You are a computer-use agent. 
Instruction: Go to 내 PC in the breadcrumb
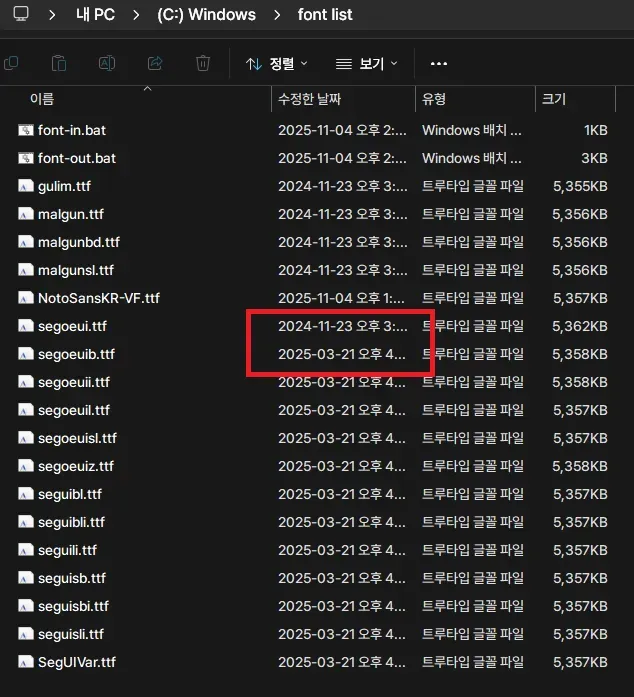tap(93, 15)
